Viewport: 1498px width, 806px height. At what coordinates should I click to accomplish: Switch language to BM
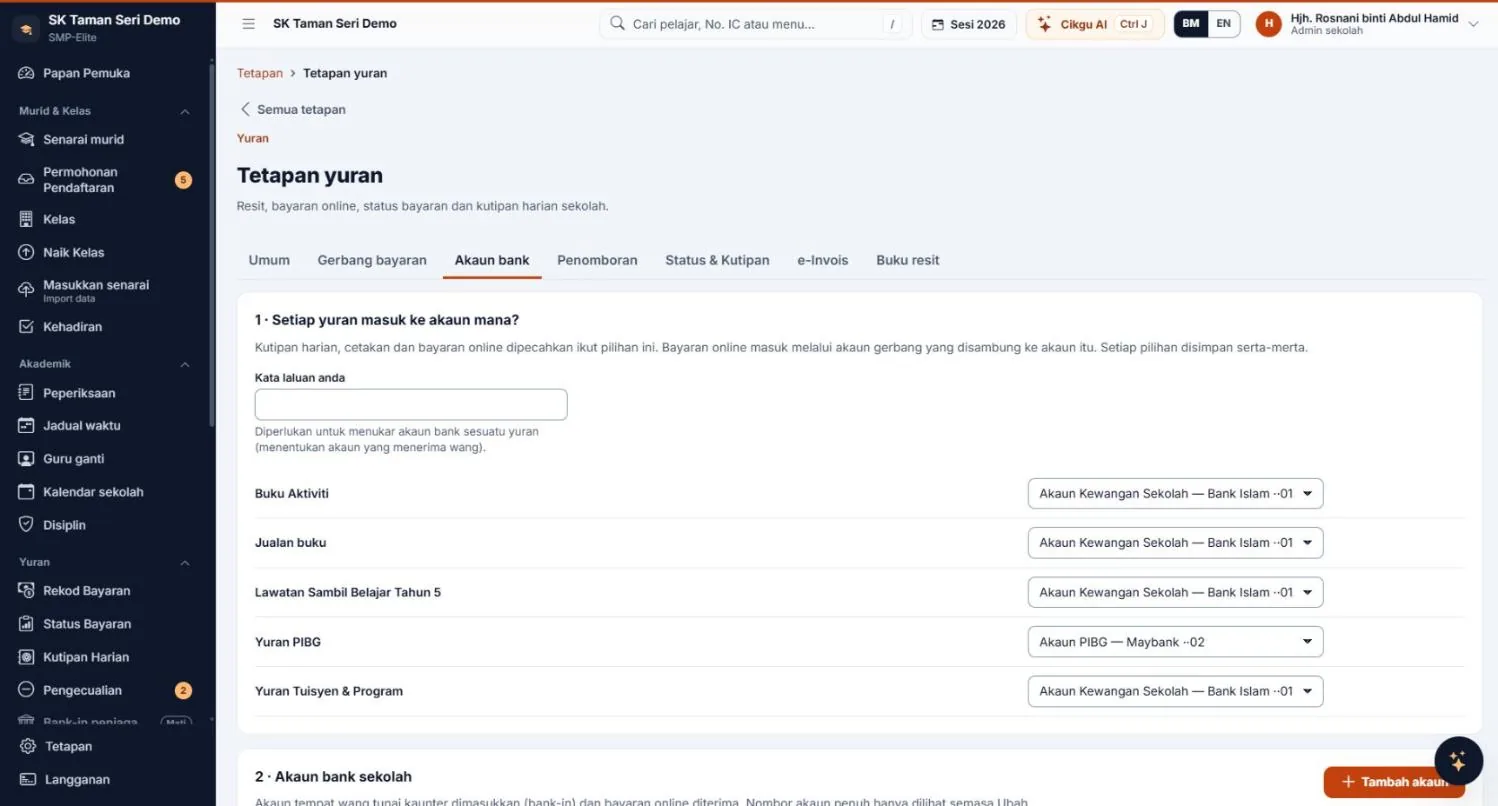point(1191,24)
